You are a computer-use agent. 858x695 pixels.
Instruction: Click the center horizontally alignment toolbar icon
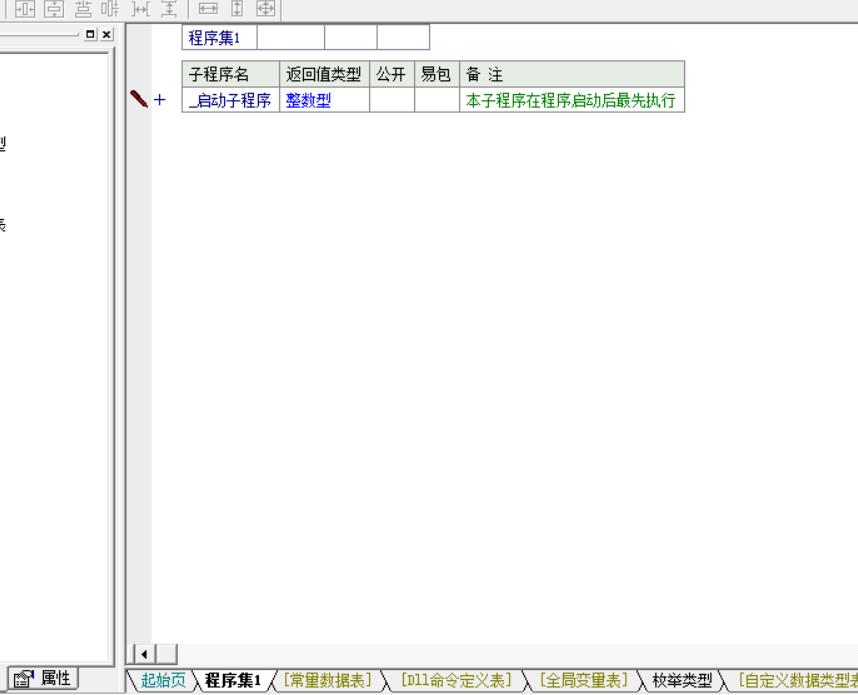[x=25, y=9]
